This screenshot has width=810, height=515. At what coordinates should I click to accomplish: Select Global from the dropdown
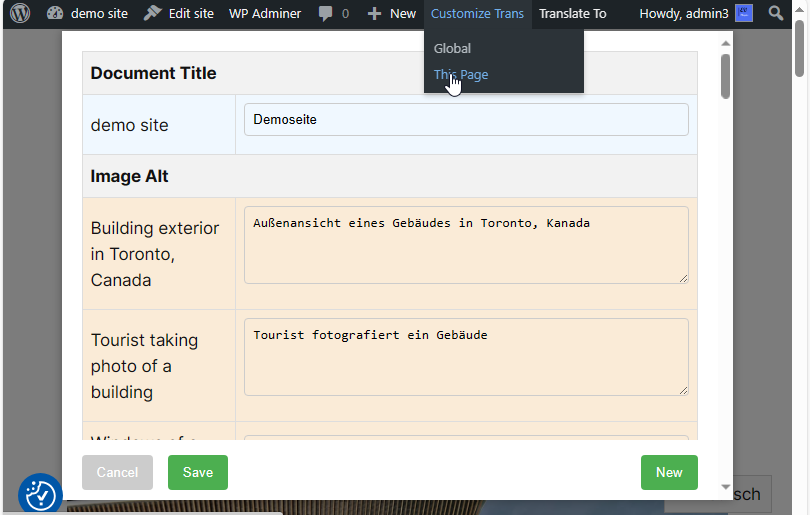[x=452, y=48]
